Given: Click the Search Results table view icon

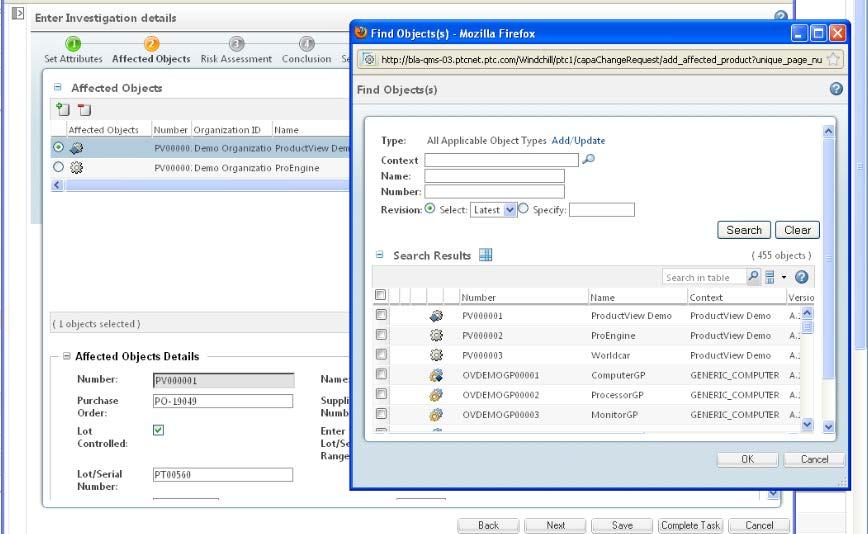Looking at the screenshot, I should (x=485, y=255).
